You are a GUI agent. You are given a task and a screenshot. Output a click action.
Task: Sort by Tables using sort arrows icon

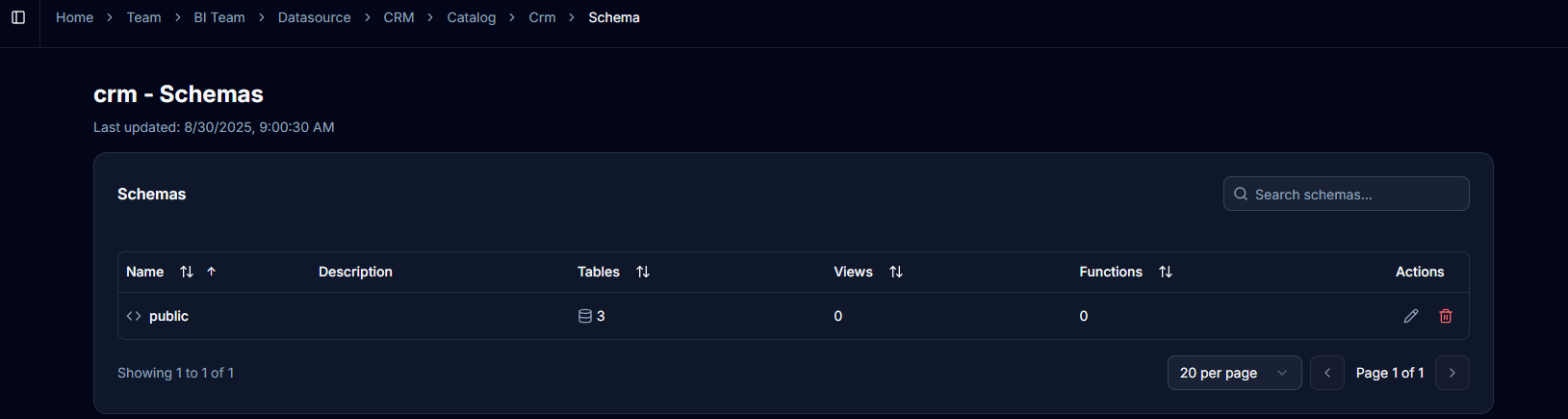tap(643, 272)
